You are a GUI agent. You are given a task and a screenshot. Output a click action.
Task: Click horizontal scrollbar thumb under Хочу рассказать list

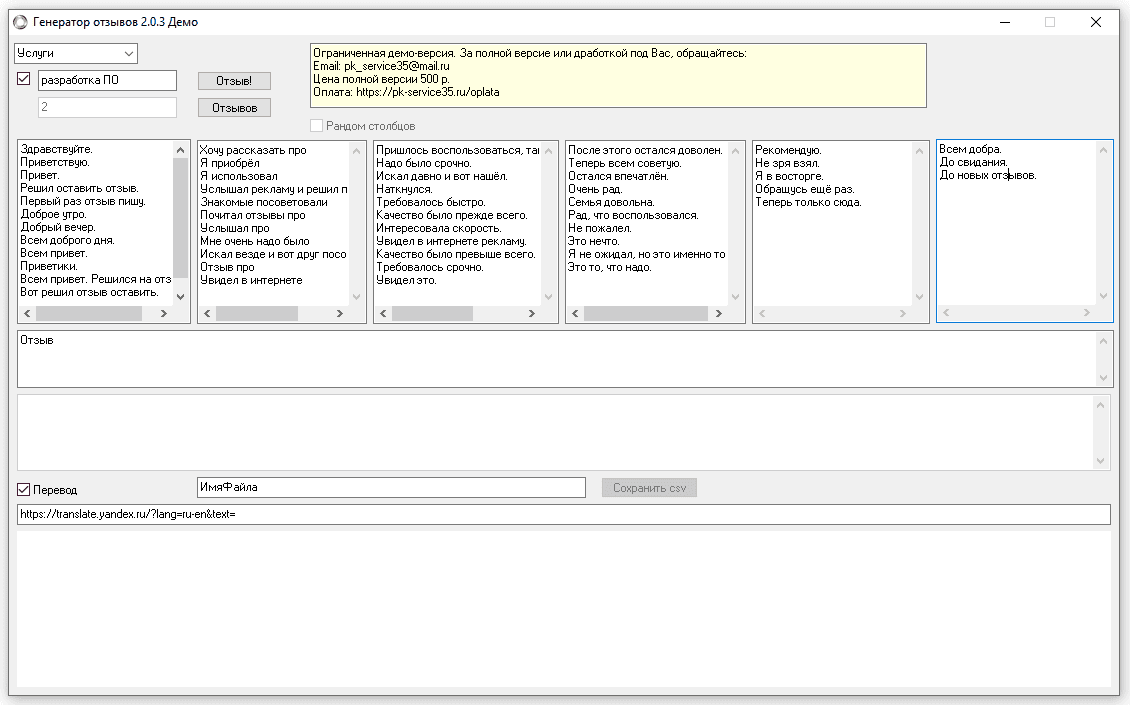click(257, 314)
